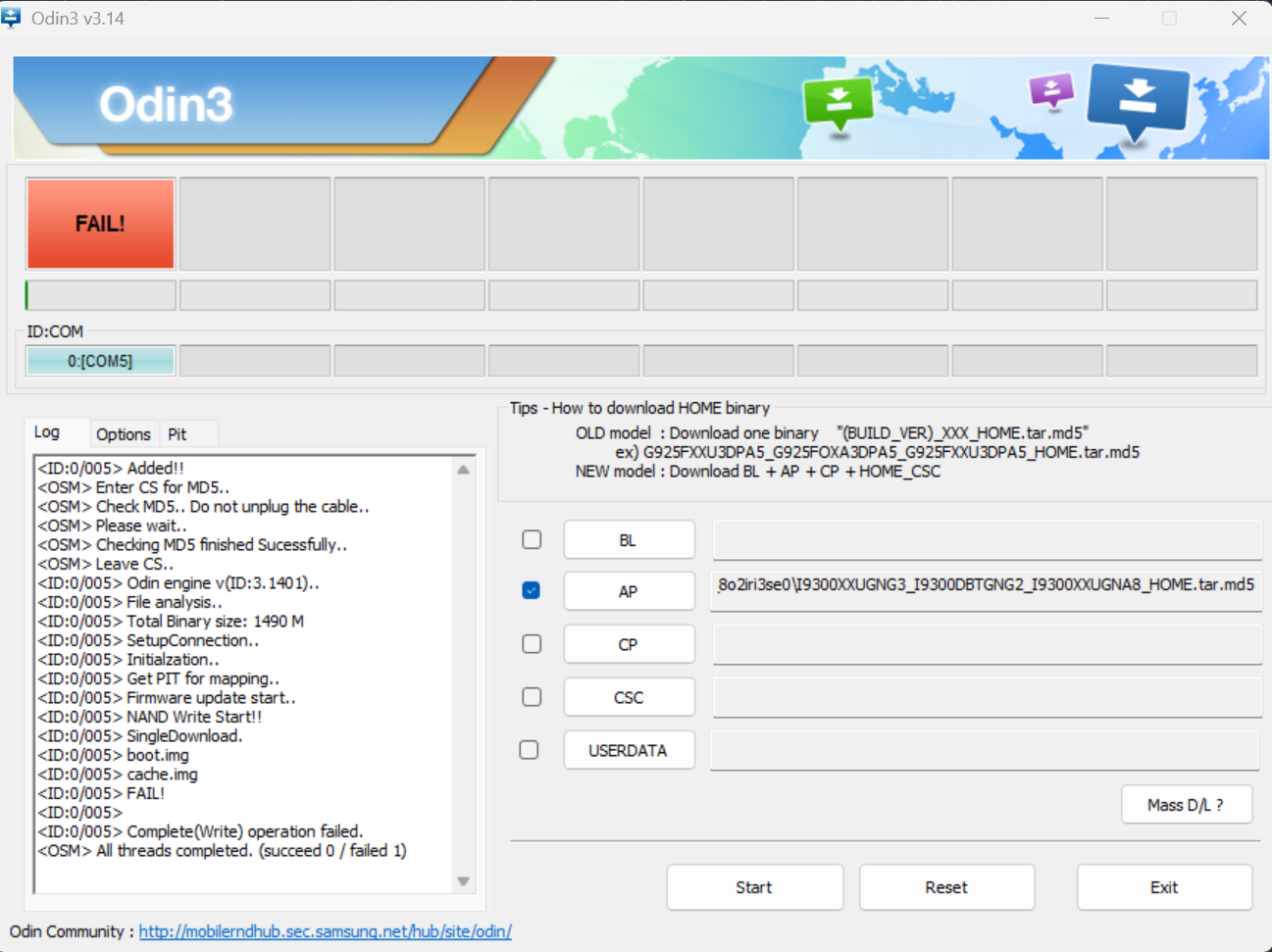Click log line 'NAND Write Start!!'
The height and width of the screenshot is (952, 1272).
(x=150, y=717)
